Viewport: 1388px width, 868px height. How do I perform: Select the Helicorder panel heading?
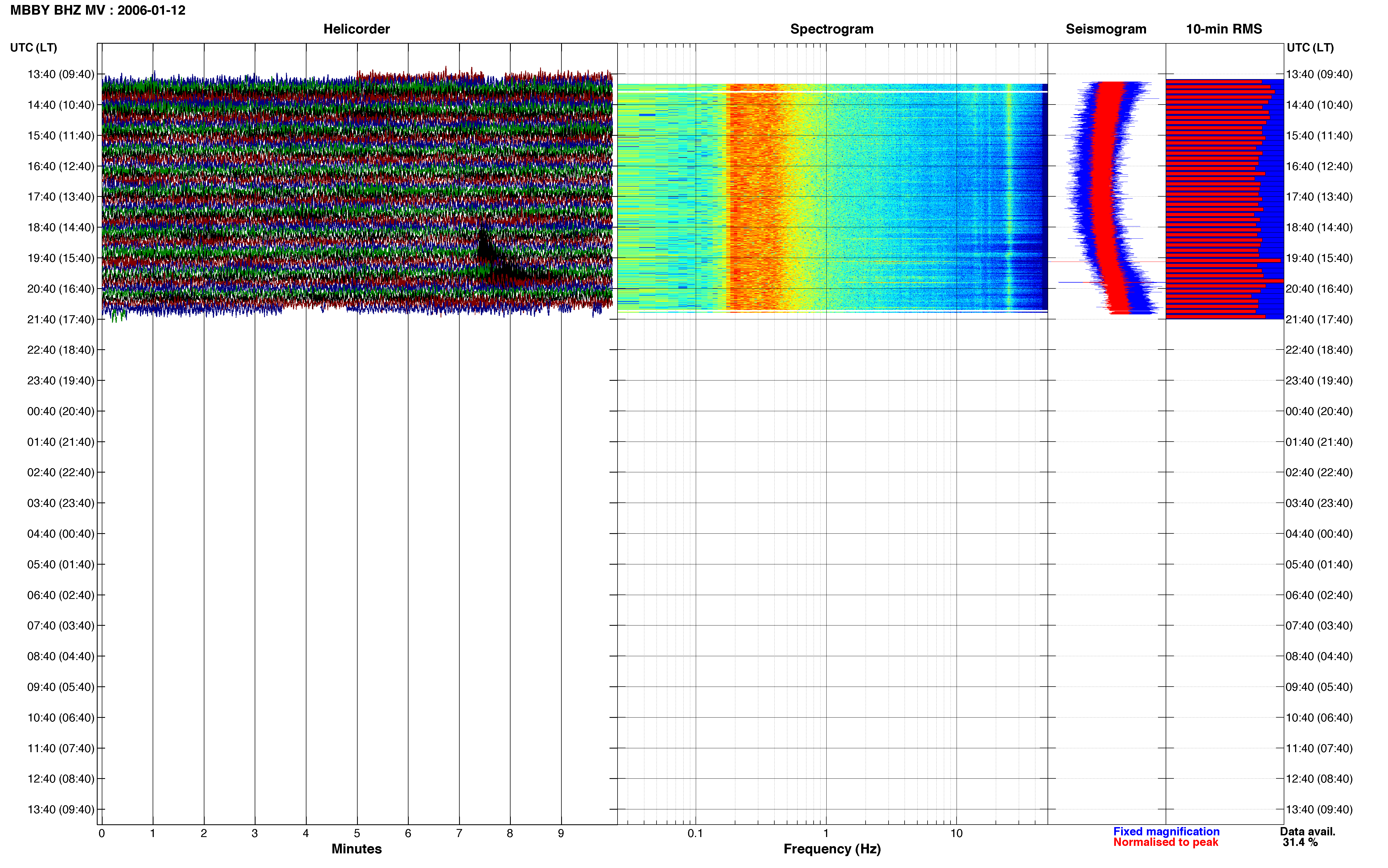point(356,29)
